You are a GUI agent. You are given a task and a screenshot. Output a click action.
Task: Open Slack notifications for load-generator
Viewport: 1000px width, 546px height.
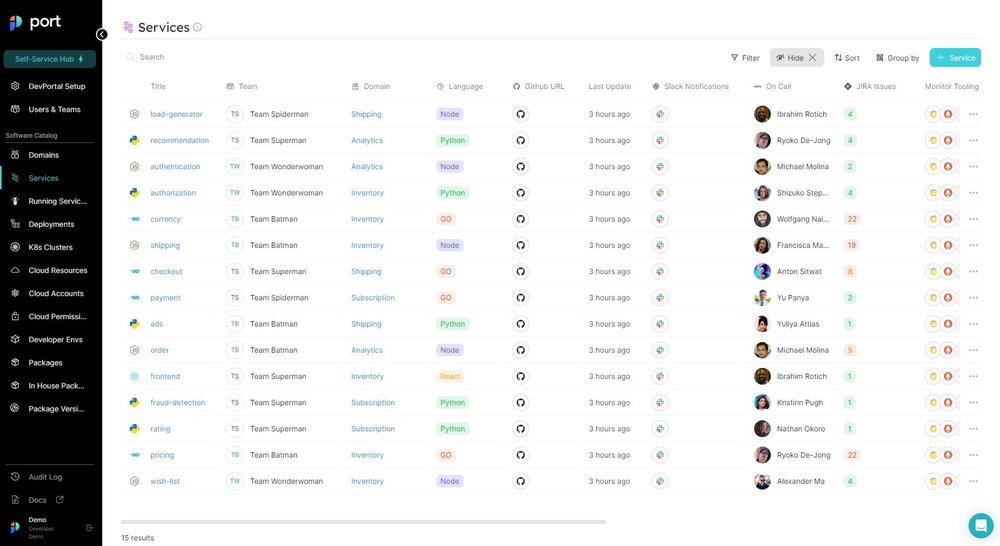click(x=660, y=114)
